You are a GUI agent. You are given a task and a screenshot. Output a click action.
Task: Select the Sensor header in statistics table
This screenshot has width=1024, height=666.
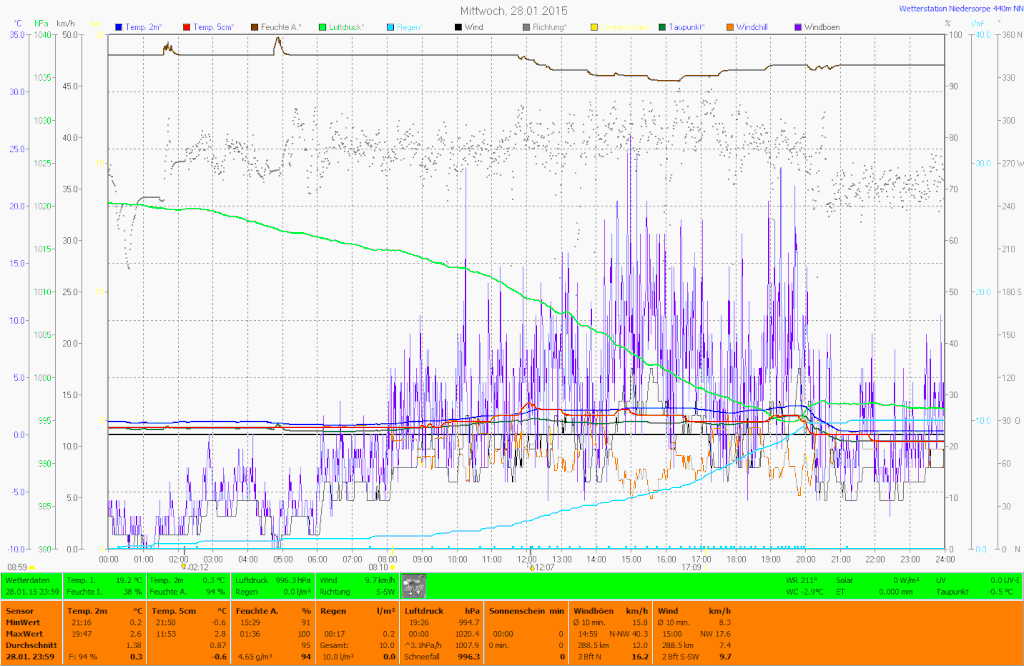pos(18,610)
